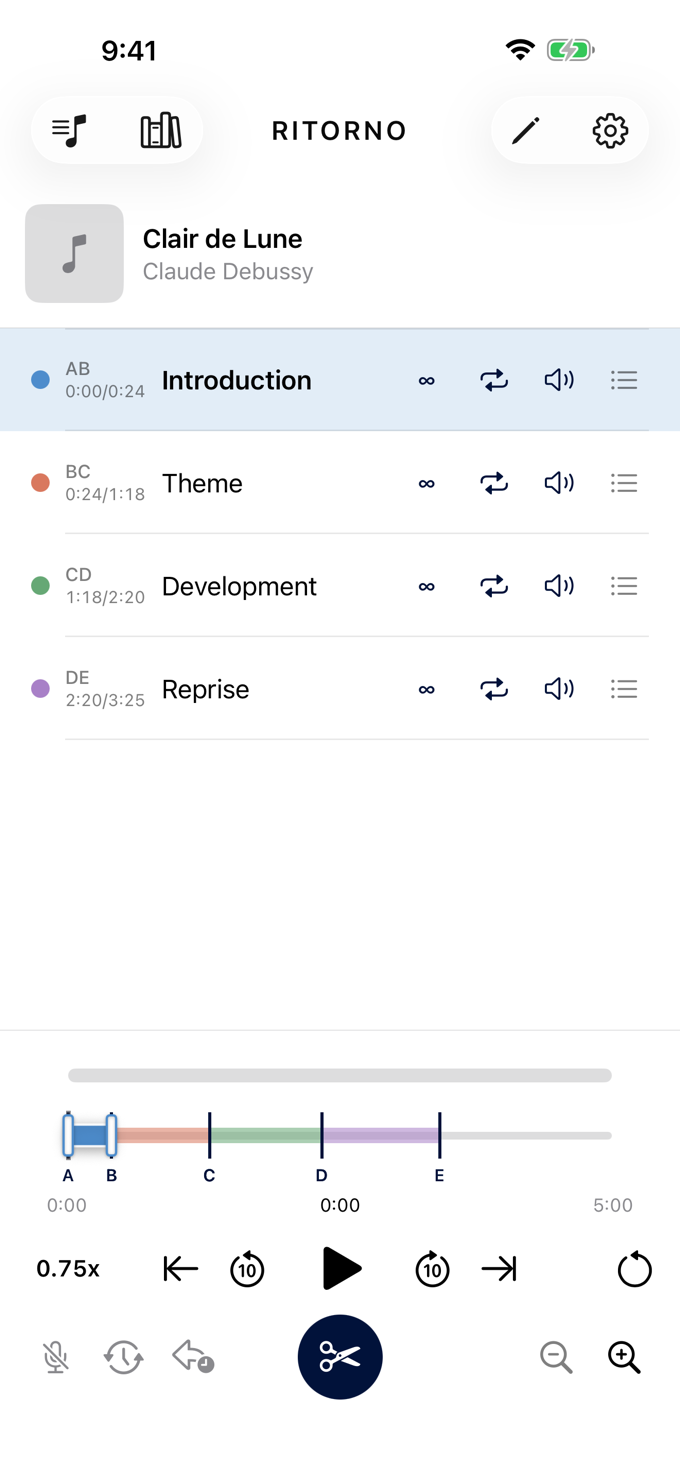
Task: Tap the Clair de Lune album artwork
Action: (74, 254)
